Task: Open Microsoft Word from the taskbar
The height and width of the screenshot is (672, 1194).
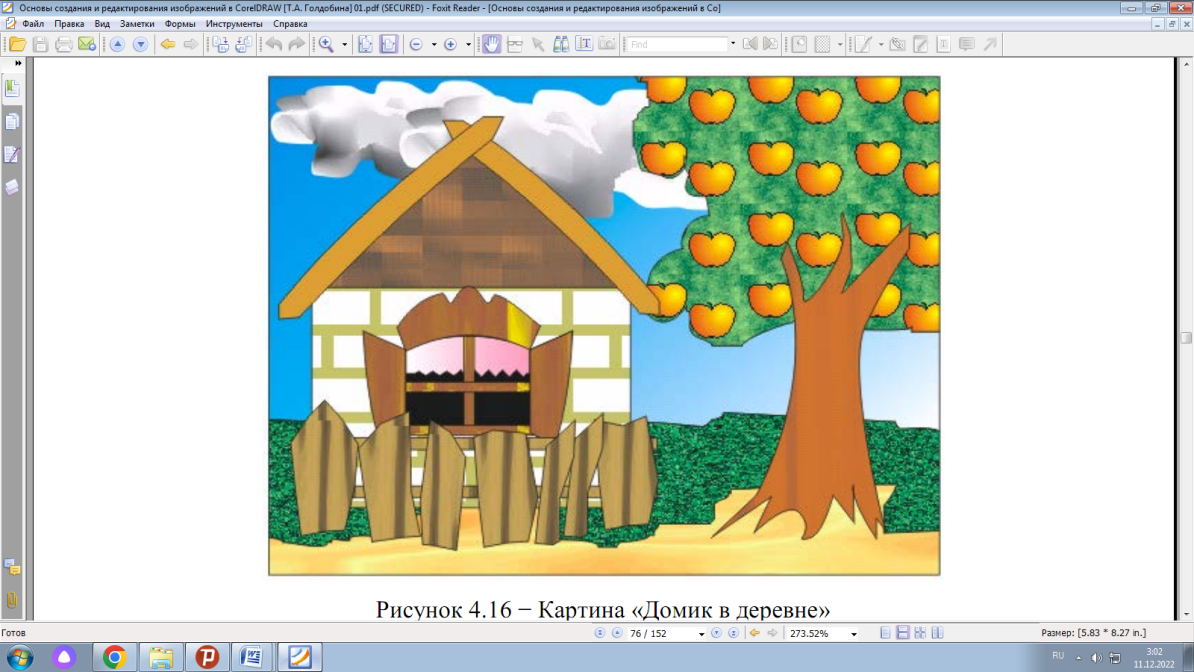Action: tap(252, 657)
